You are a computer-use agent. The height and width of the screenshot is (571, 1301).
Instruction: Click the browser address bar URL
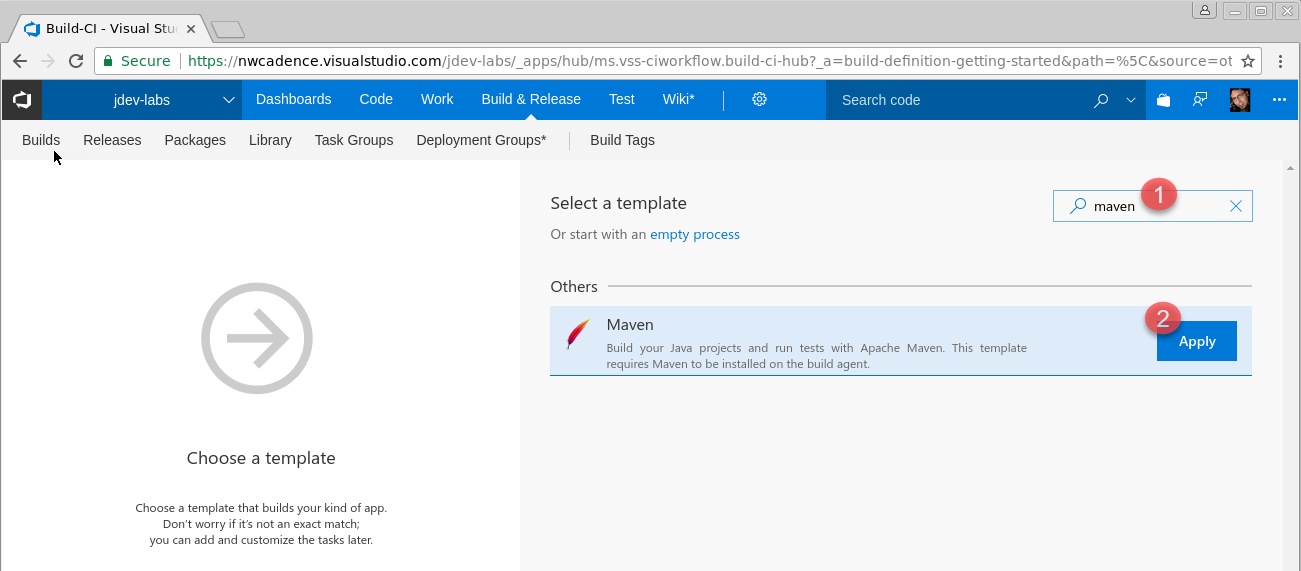coord(710,61)
